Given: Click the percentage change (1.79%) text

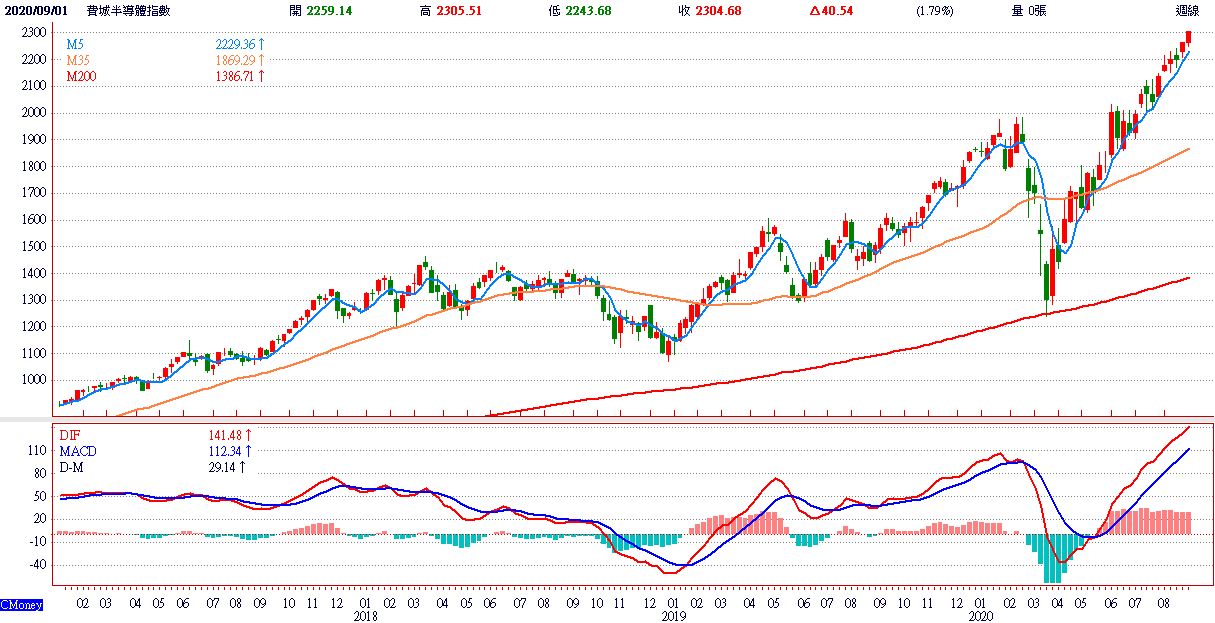Looking at the screenshot, I should tap(933, 11).
